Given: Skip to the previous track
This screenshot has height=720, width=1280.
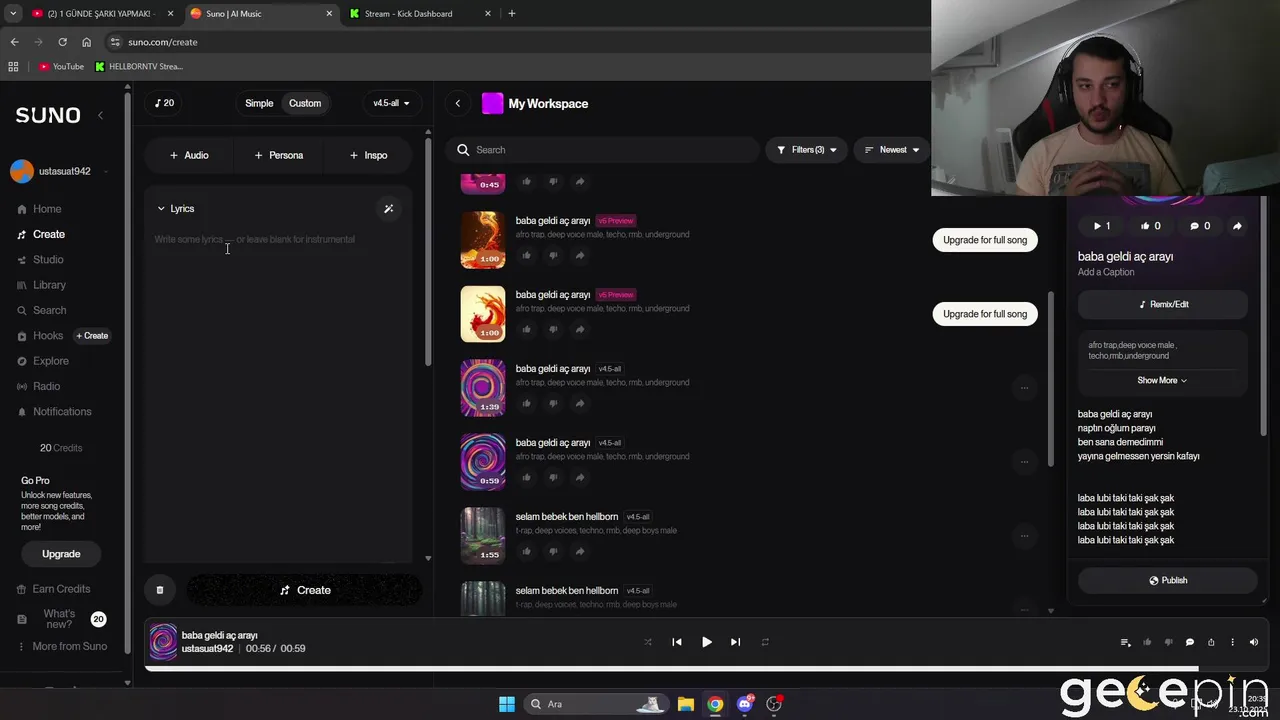Looking at the screenshot, I should pos(677,642).
